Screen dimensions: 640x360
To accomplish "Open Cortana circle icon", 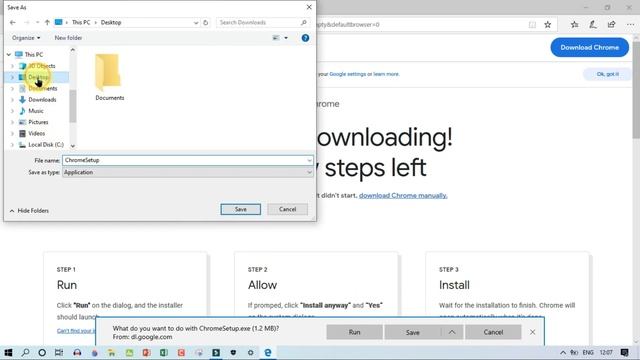I will [x=42, y=353].
